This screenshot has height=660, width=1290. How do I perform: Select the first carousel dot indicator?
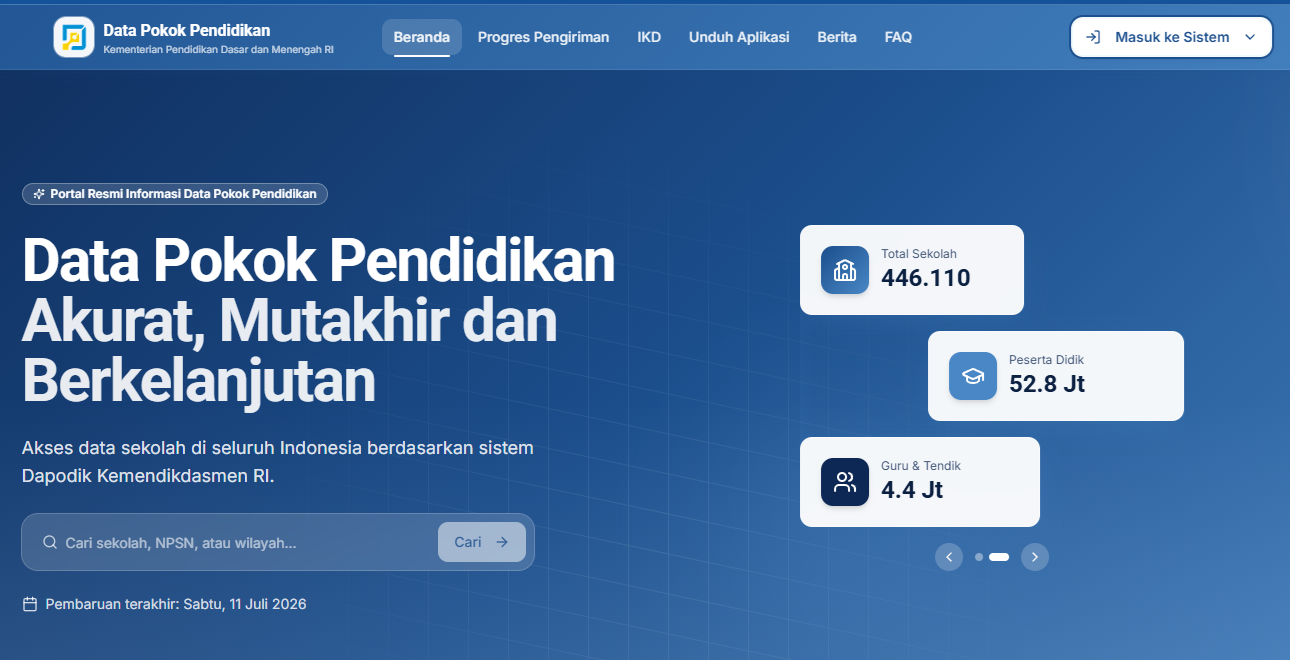979,557
